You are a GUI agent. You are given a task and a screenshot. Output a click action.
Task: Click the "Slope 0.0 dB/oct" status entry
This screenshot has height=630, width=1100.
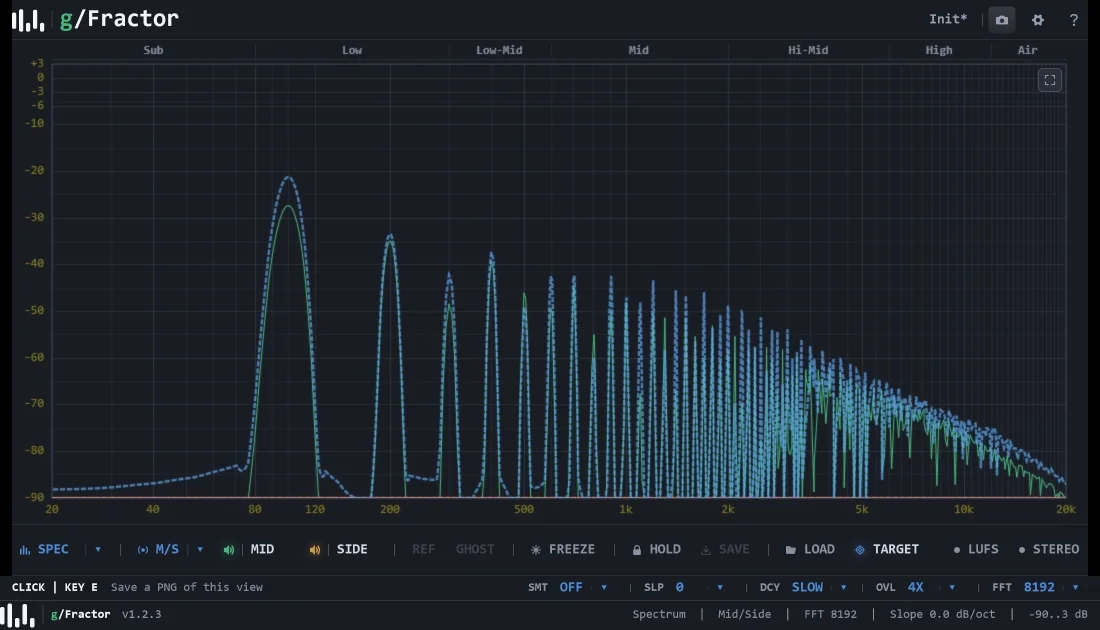pyautogui.click(x=942, y=614)
